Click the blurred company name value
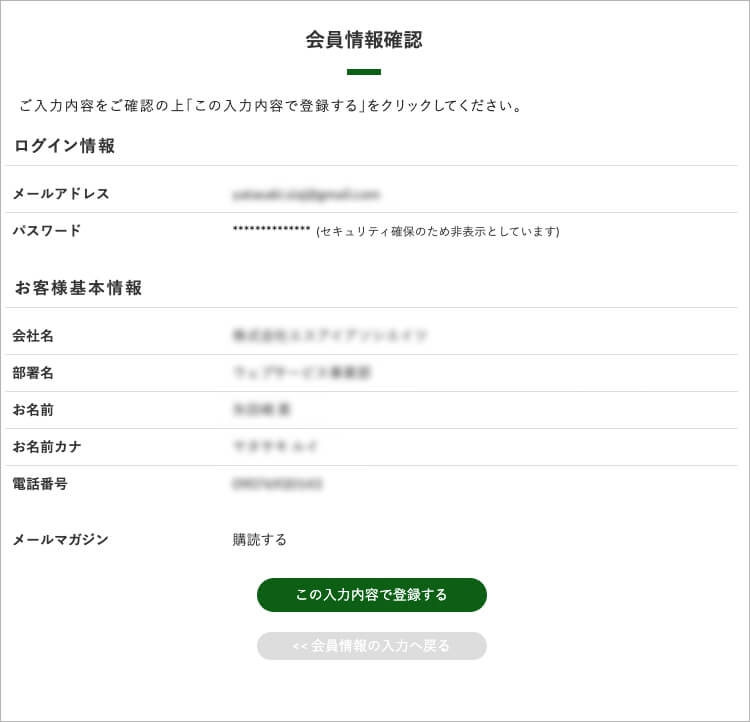Screen dimensions: 750x722 329,336
